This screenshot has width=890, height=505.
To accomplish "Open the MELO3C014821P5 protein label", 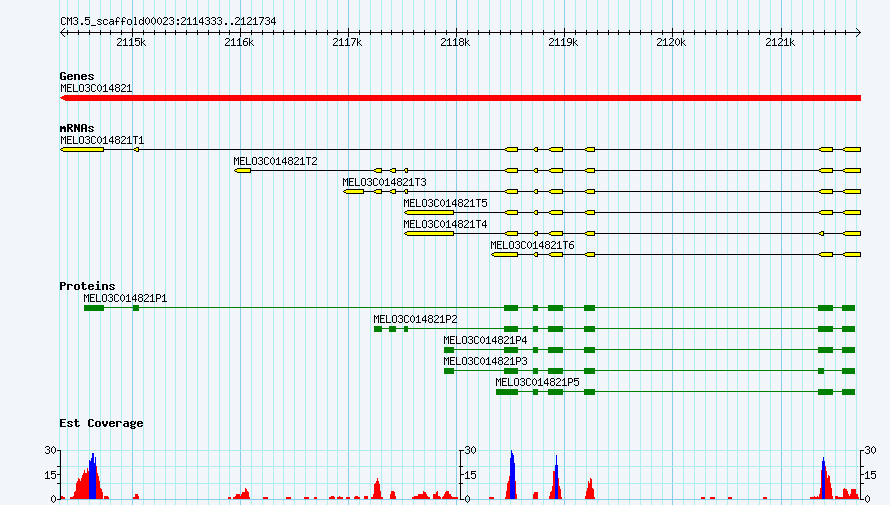I will tap(538, 382).
